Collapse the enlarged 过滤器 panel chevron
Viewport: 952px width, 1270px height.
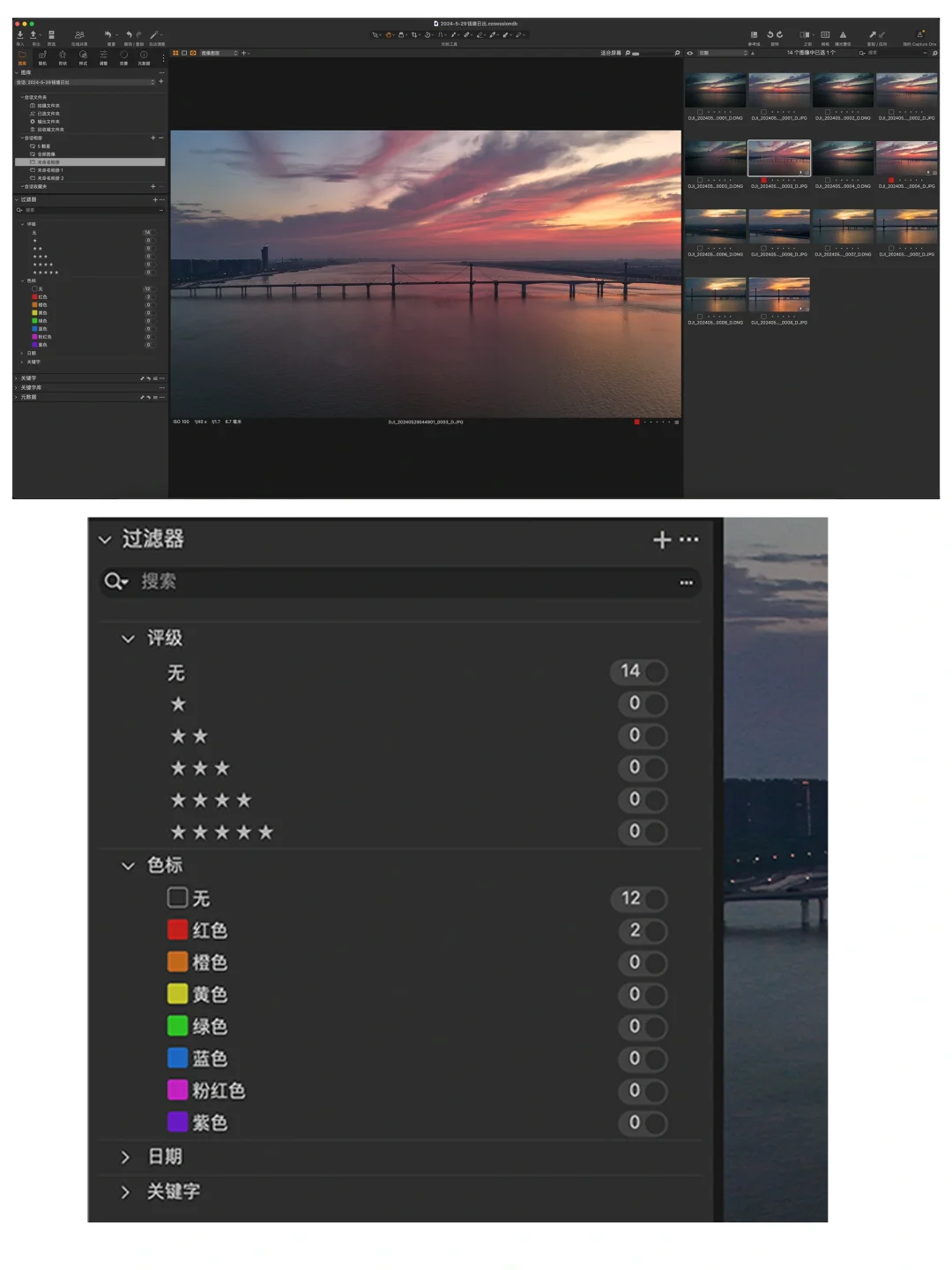(105, 539)
